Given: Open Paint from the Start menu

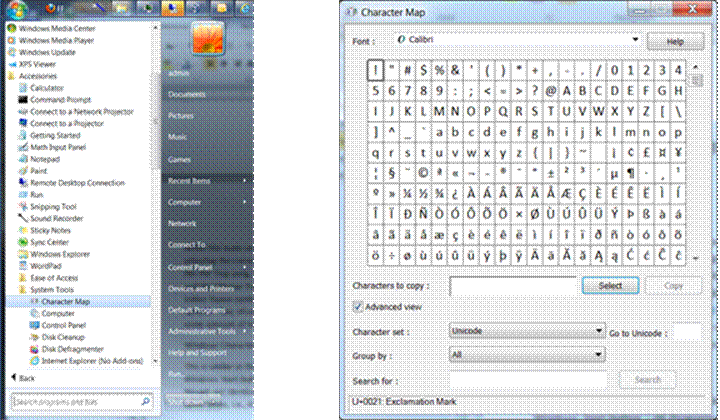Looking at the screenshot, I should (39, 171).
